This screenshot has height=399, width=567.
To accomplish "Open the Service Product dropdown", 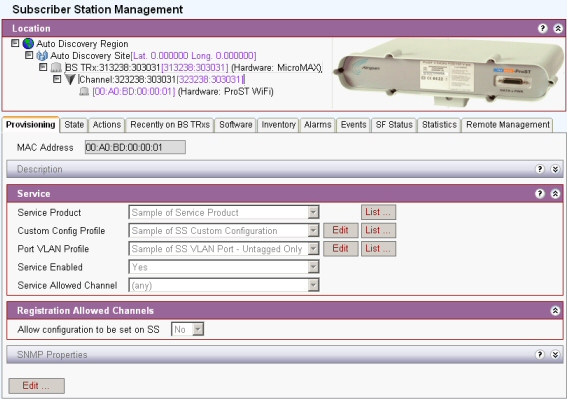I will [313, 212].
